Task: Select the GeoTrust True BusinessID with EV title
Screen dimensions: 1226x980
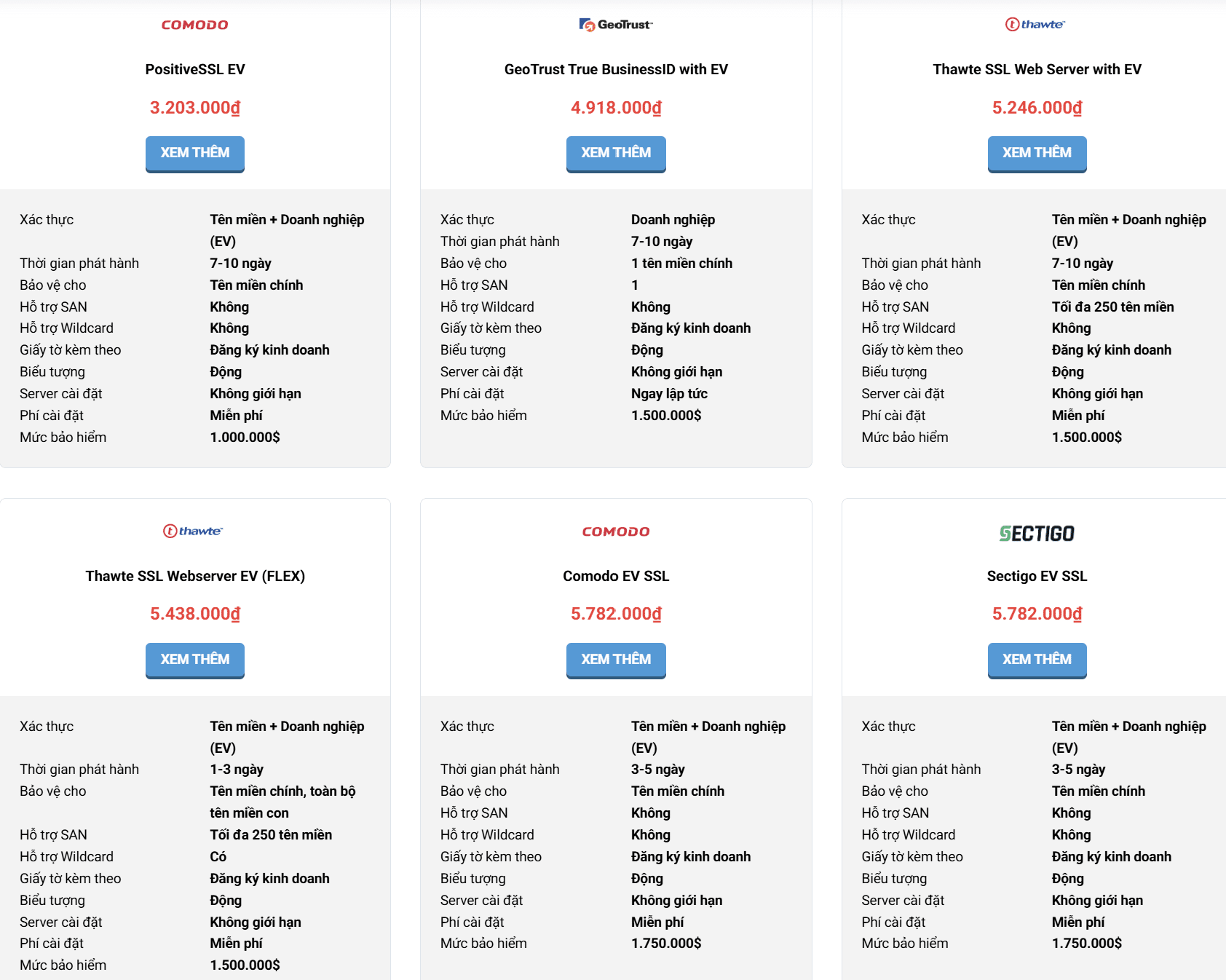Action: click(616, 69)
